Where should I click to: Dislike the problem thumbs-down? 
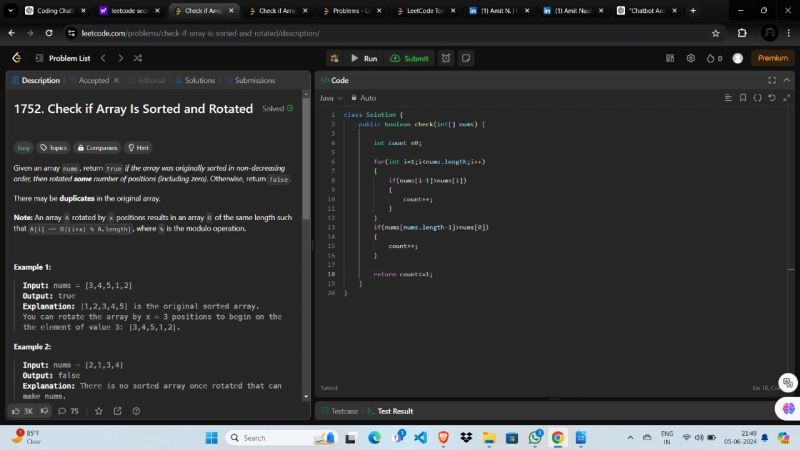pos(45,411)
